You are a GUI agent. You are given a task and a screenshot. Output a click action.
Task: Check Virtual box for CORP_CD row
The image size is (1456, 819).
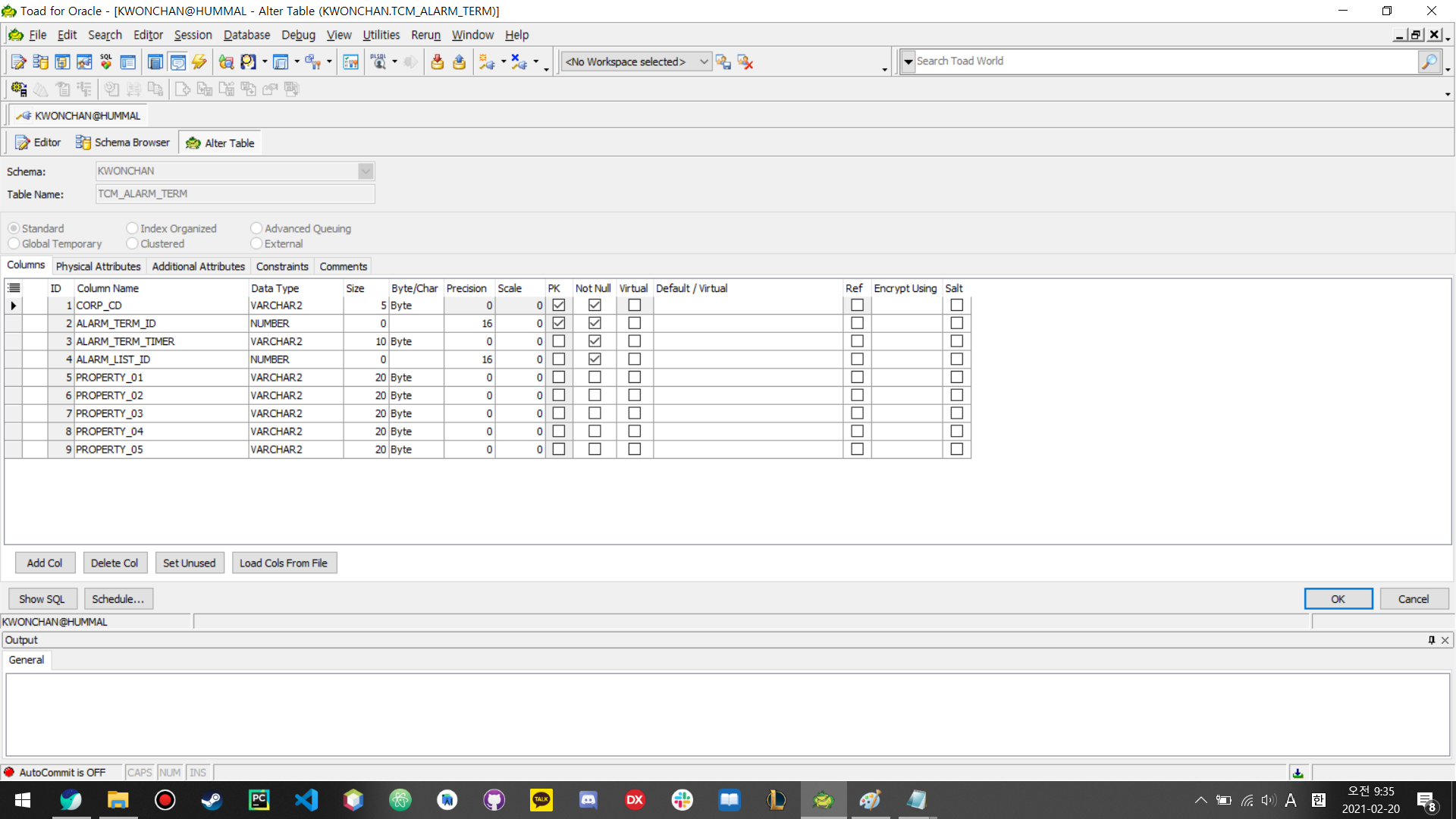click(x=635, y=305)
